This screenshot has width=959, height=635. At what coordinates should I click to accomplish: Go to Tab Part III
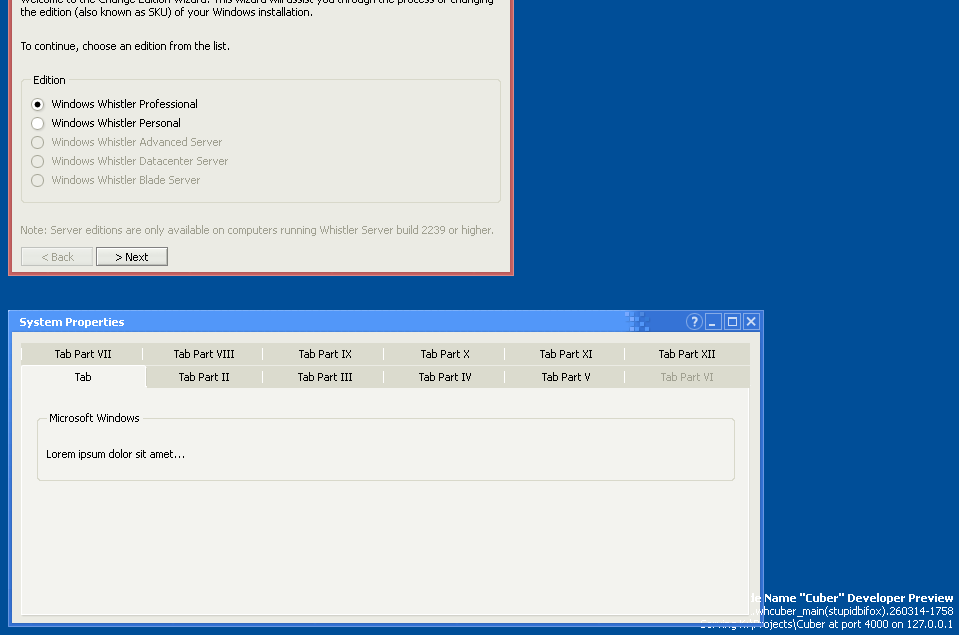pos(325,377)
